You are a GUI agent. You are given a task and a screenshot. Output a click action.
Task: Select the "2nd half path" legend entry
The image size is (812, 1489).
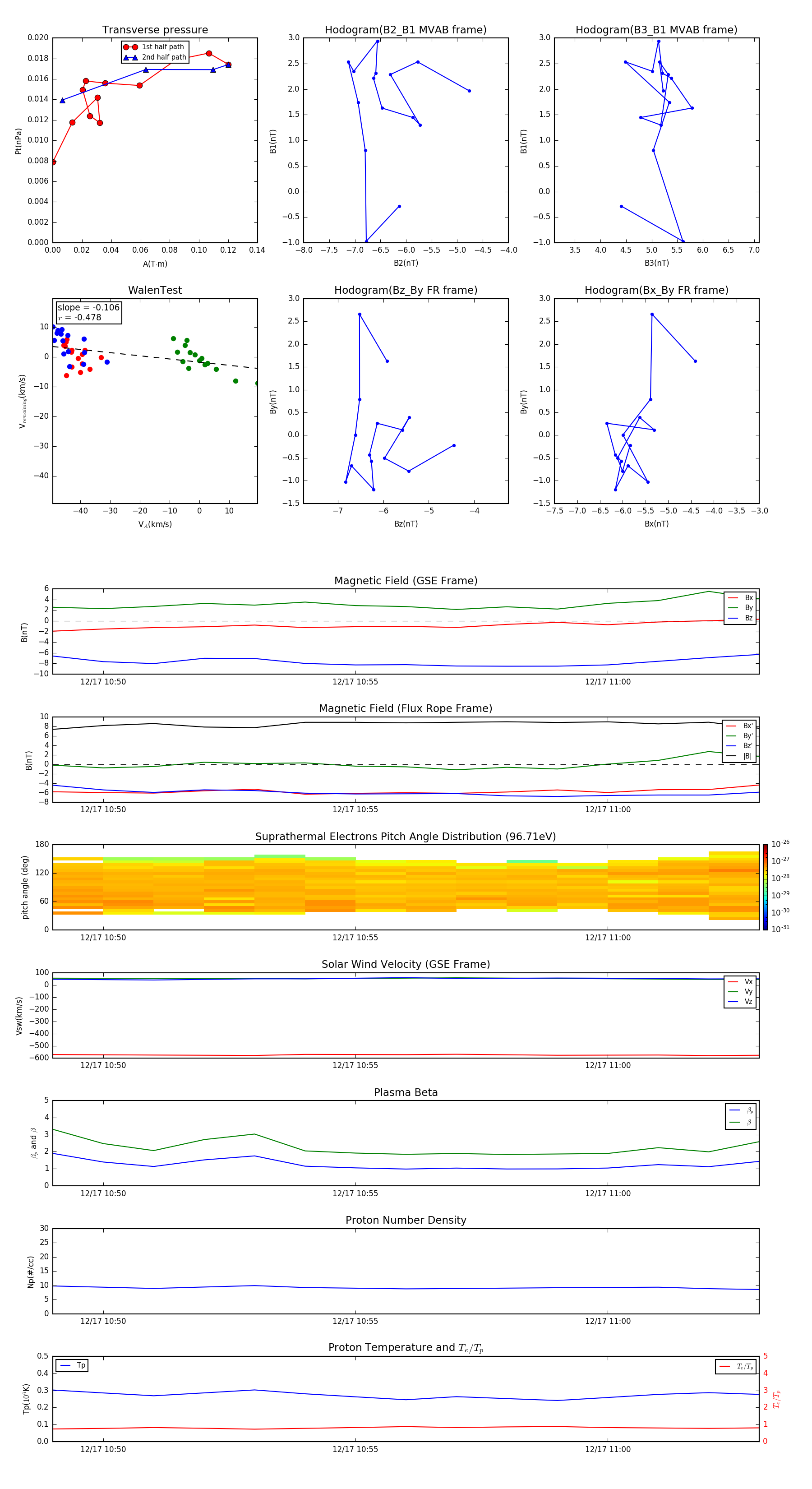click(x=156, y=57)
